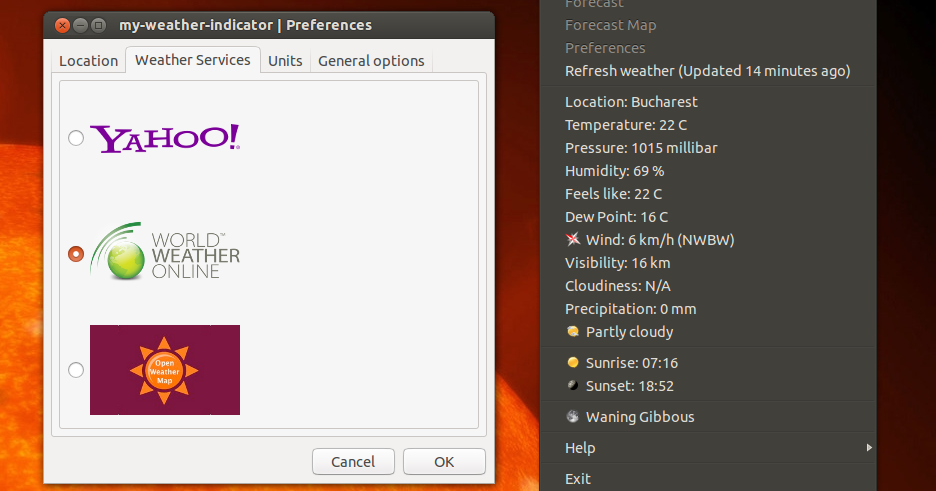Click the Partly cloudy text label
The width and height of the screenshot is (936, 491).
(x=630, y=332)
